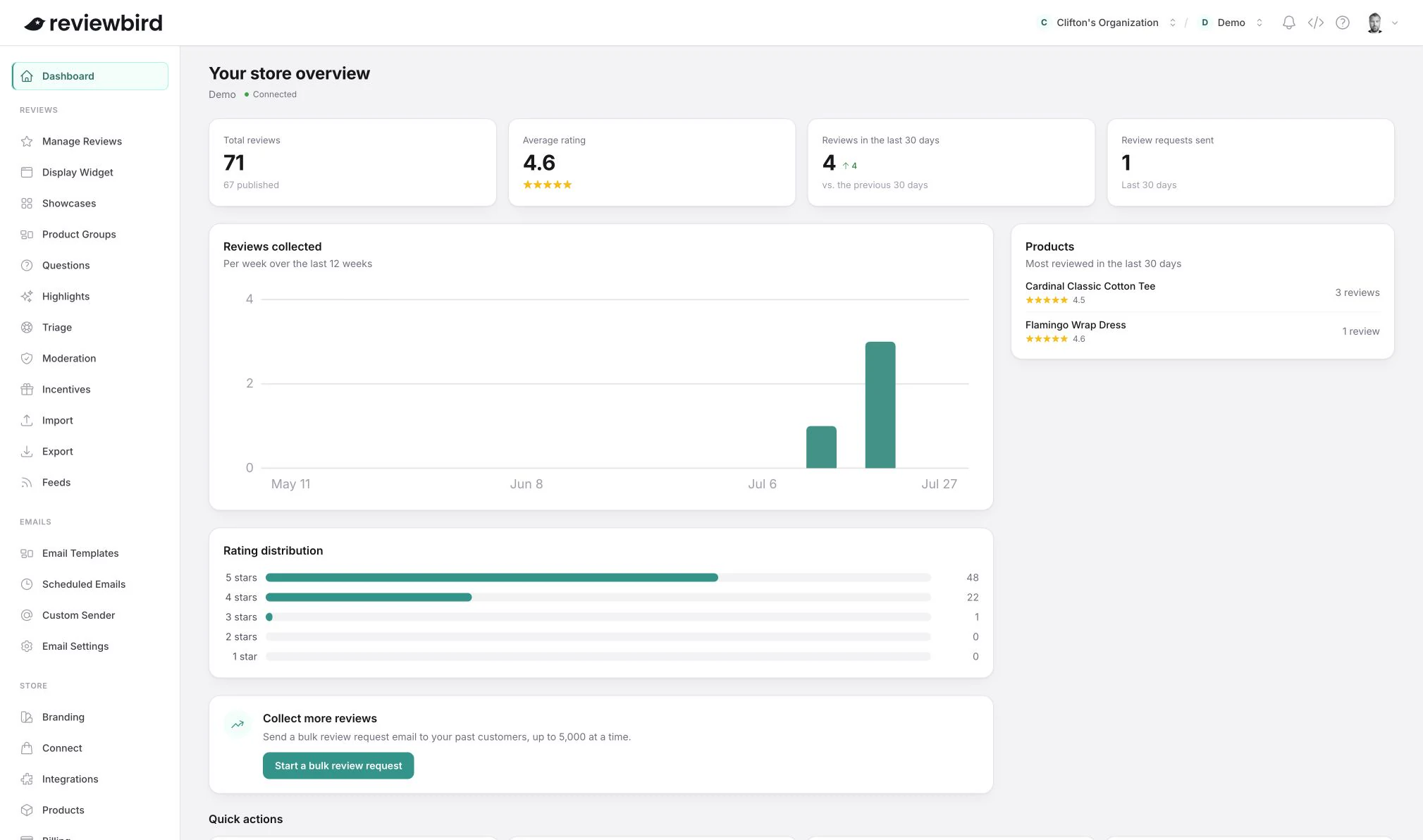
Task: Open Display Widget page
Action: click(x=90, y=172)
